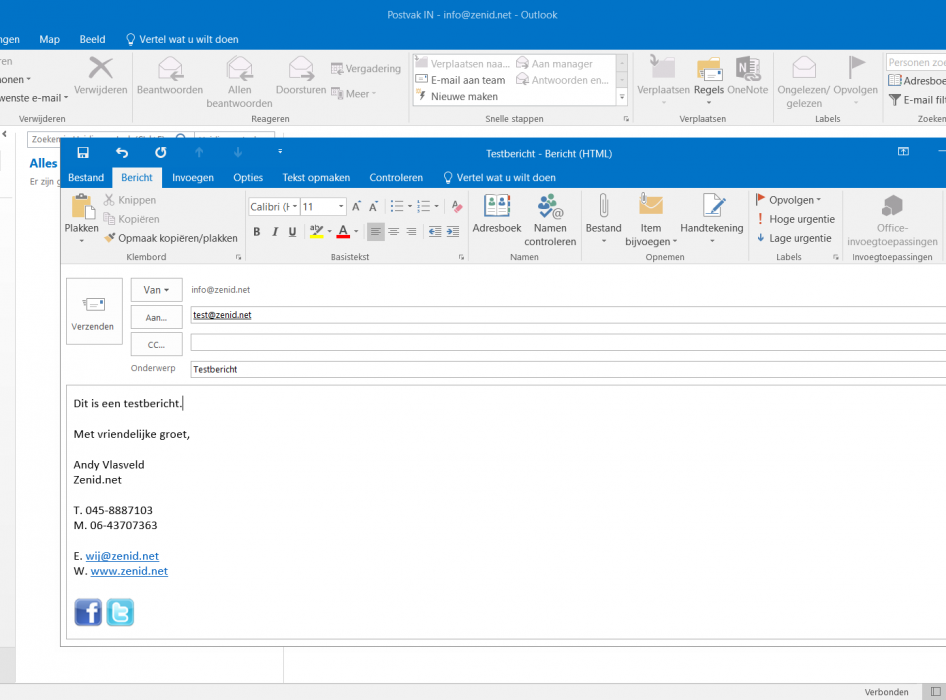The image size is (946, 700).
Task: Increase the paragraph indent
Action: tap(452, 232)
